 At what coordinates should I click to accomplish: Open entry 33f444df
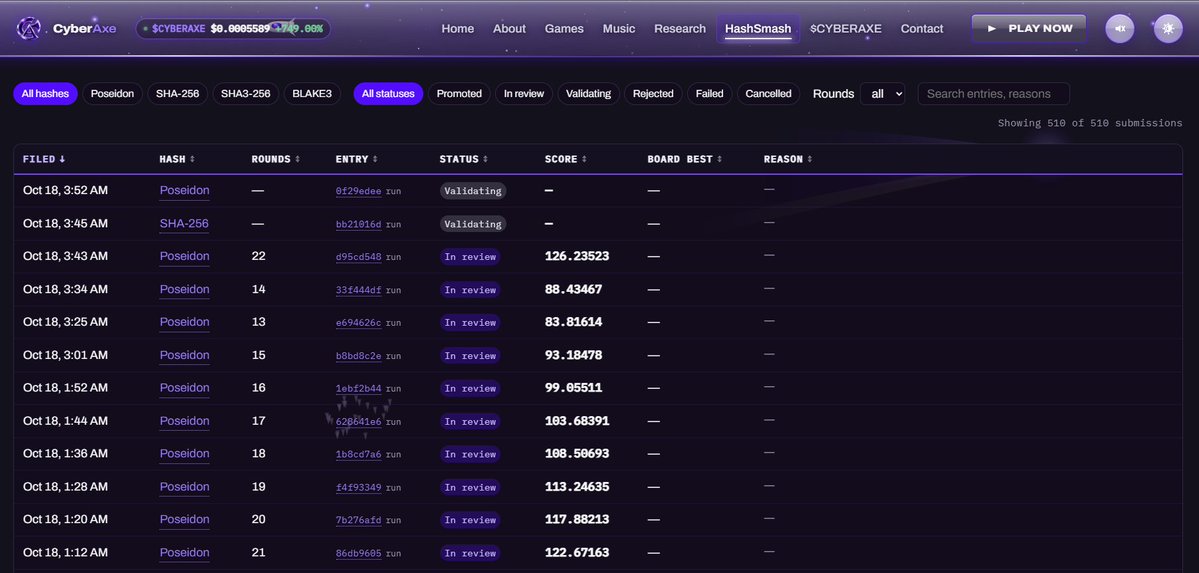pos(358,290)
